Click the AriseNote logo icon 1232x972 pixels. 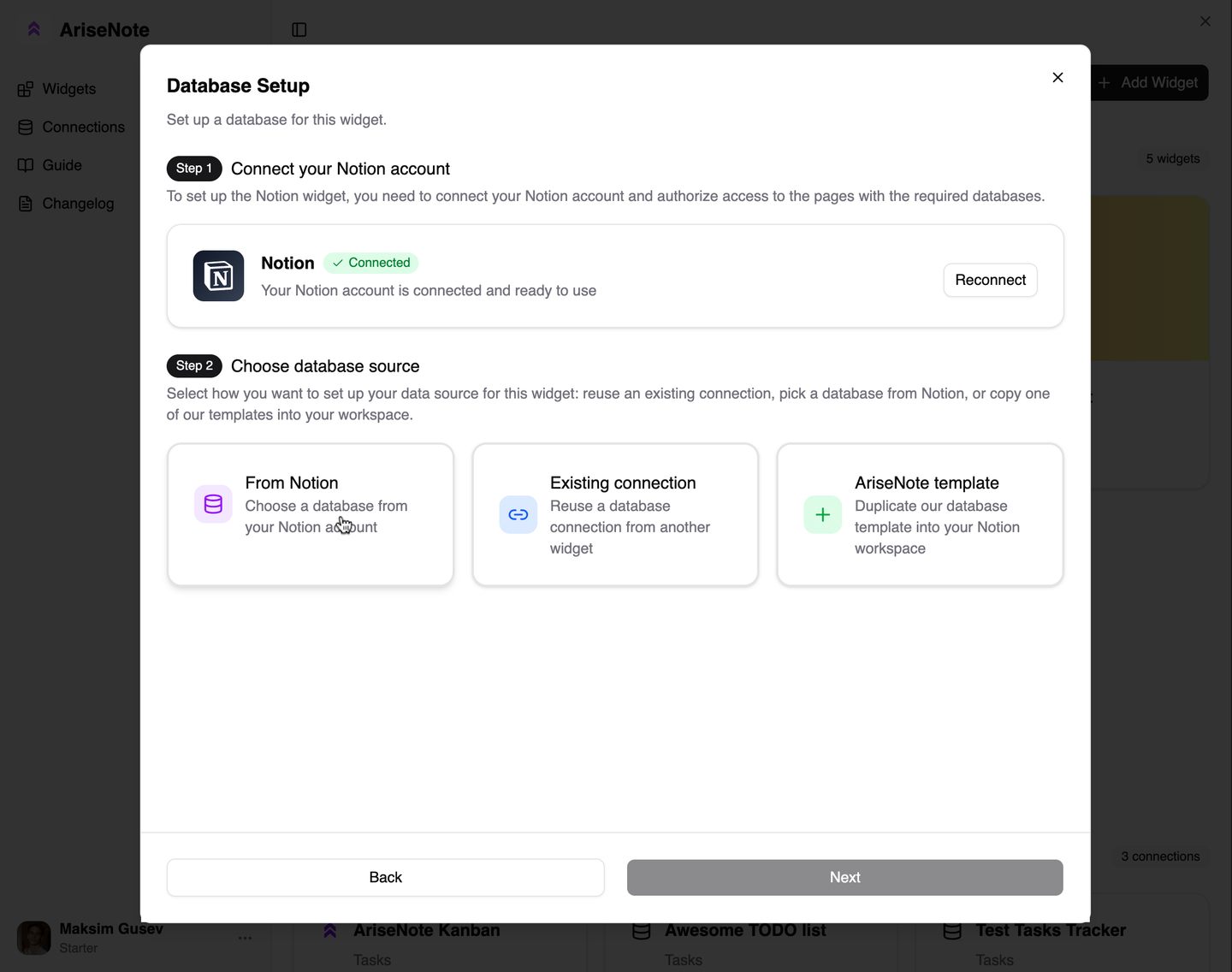[x=34, y=29]
